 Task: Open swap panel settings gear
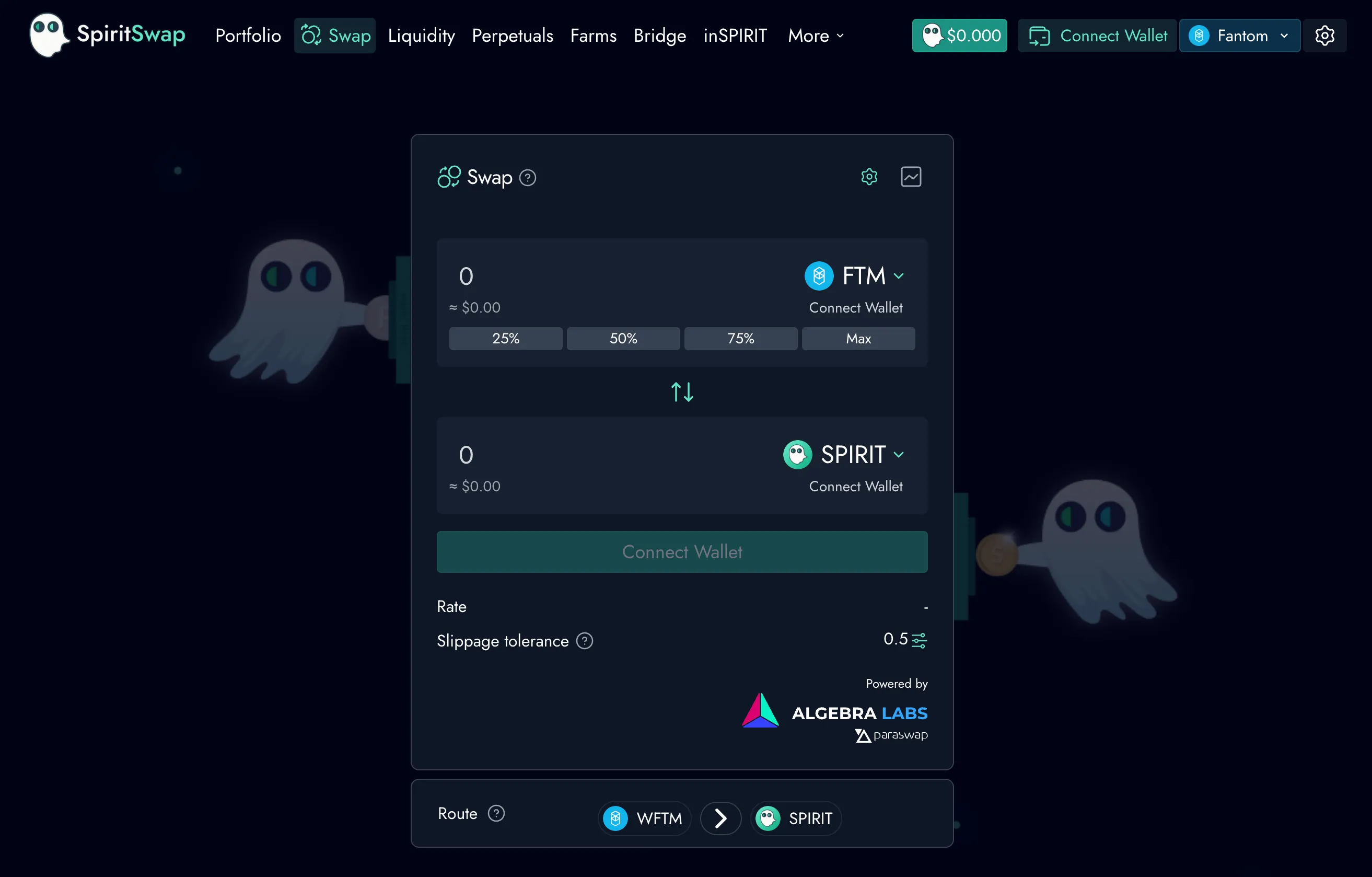point(869,177)
